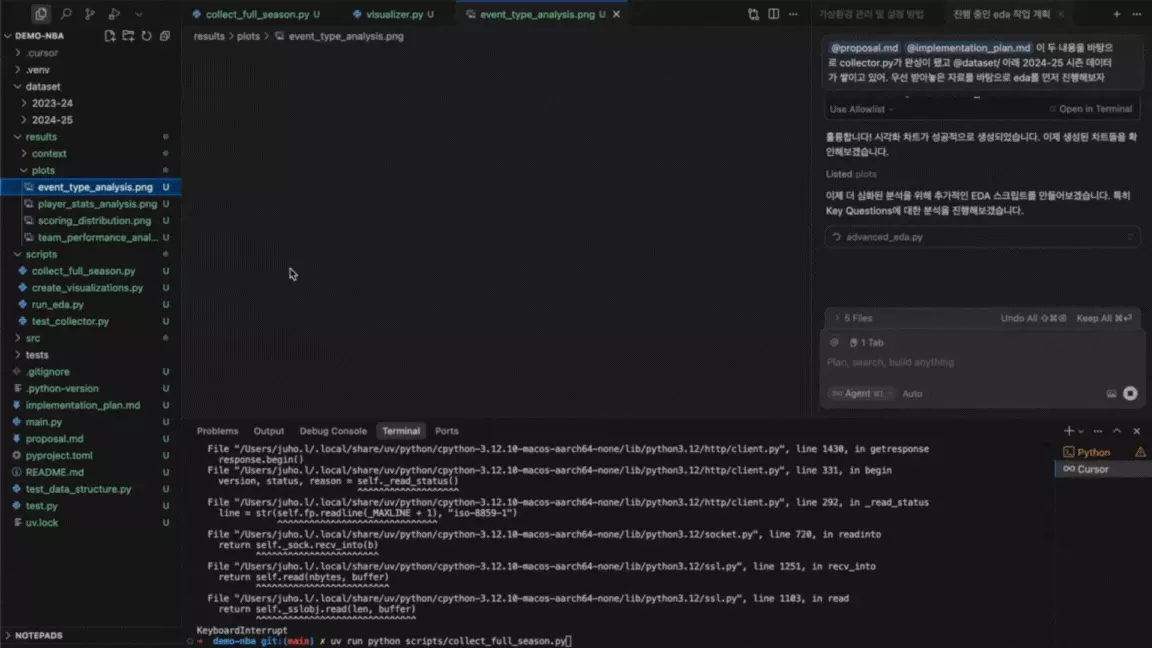Open the advanced_eda.py file card
This screenshot has width=1152, height=648.
[982, 237]
